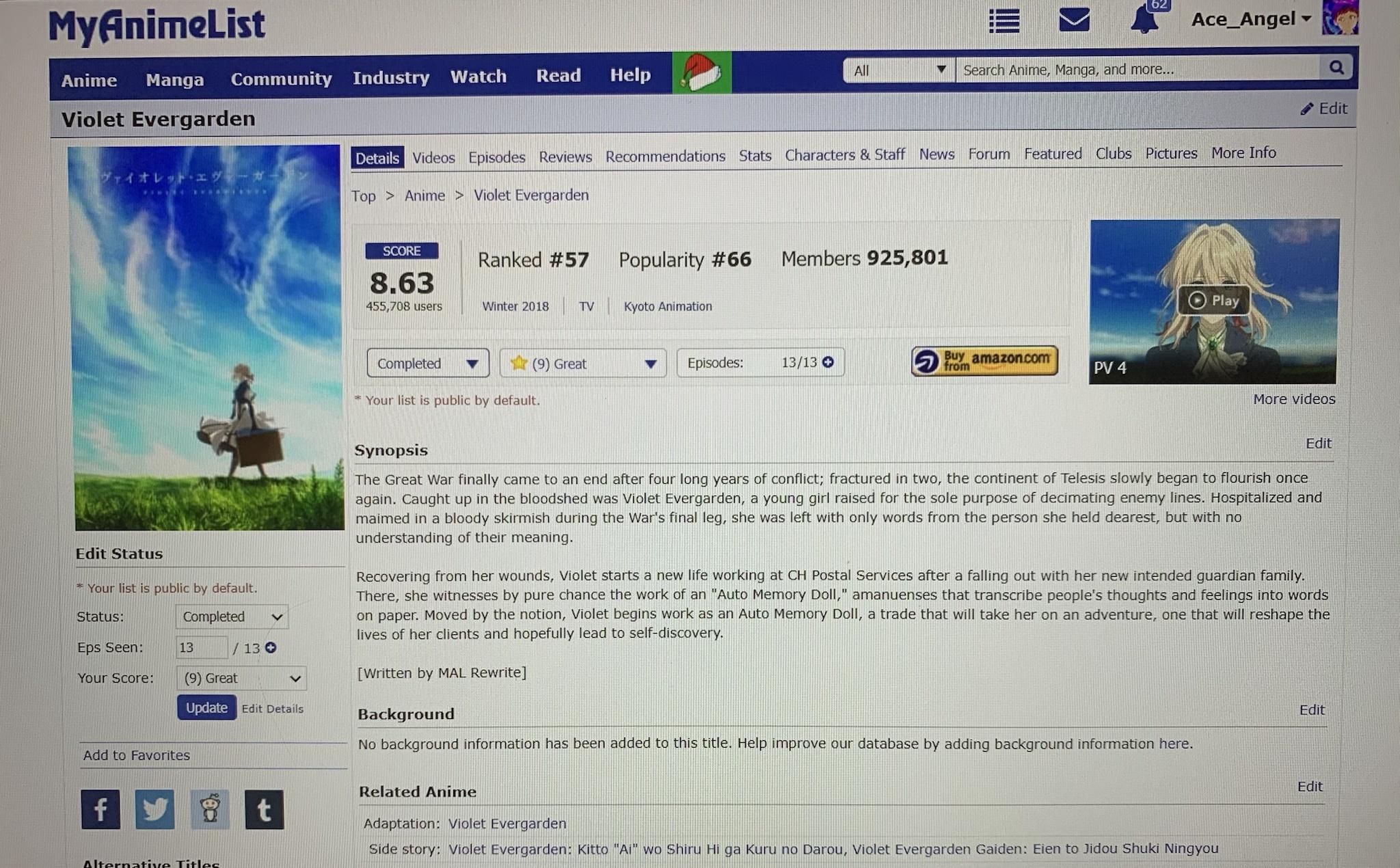The image size is (1400, 868).
Task: Share on Tumblr icon
Action: [x=264, y=810]
